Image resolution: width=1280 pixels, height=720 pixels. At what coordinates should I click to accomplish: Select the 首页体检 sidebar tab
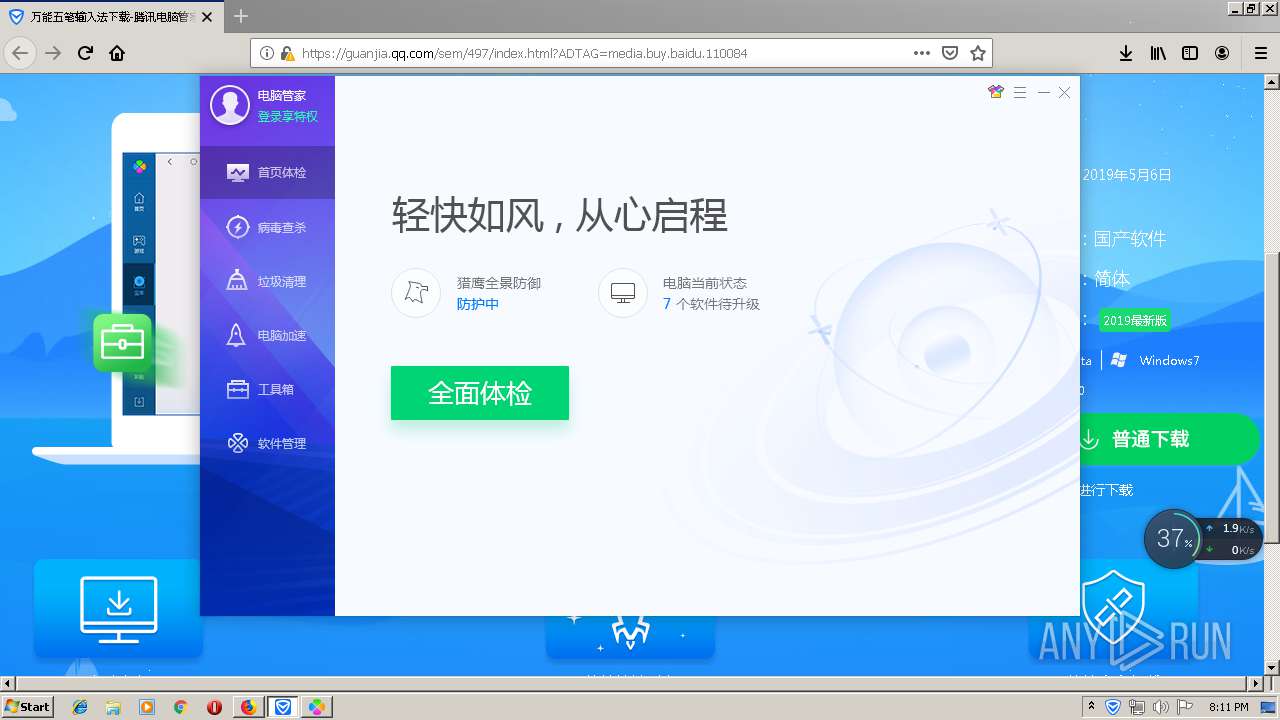pyautogui.click(x=267, y=172)
